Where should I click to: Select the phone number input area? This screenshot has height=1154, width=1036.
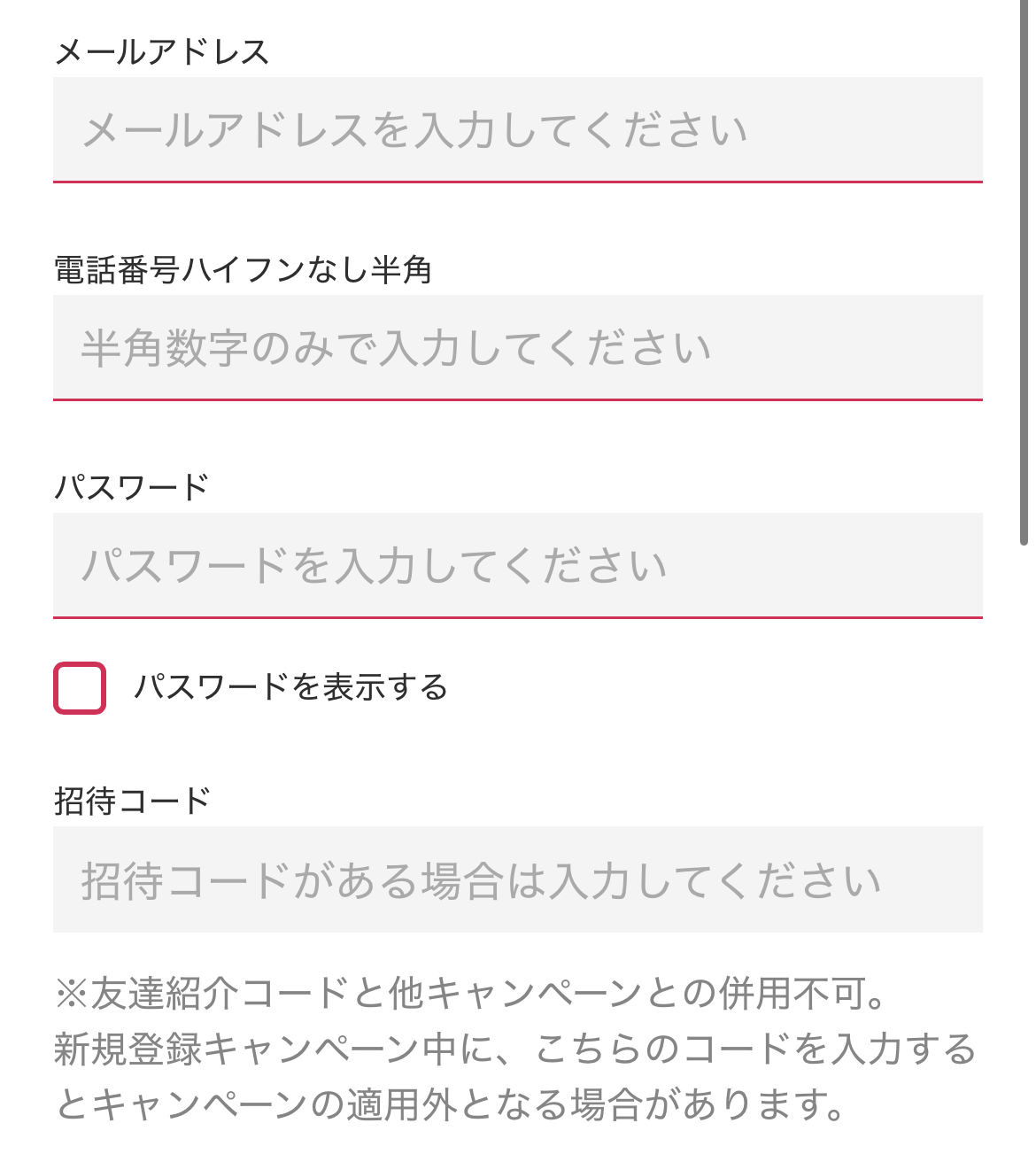click(518, 347)
